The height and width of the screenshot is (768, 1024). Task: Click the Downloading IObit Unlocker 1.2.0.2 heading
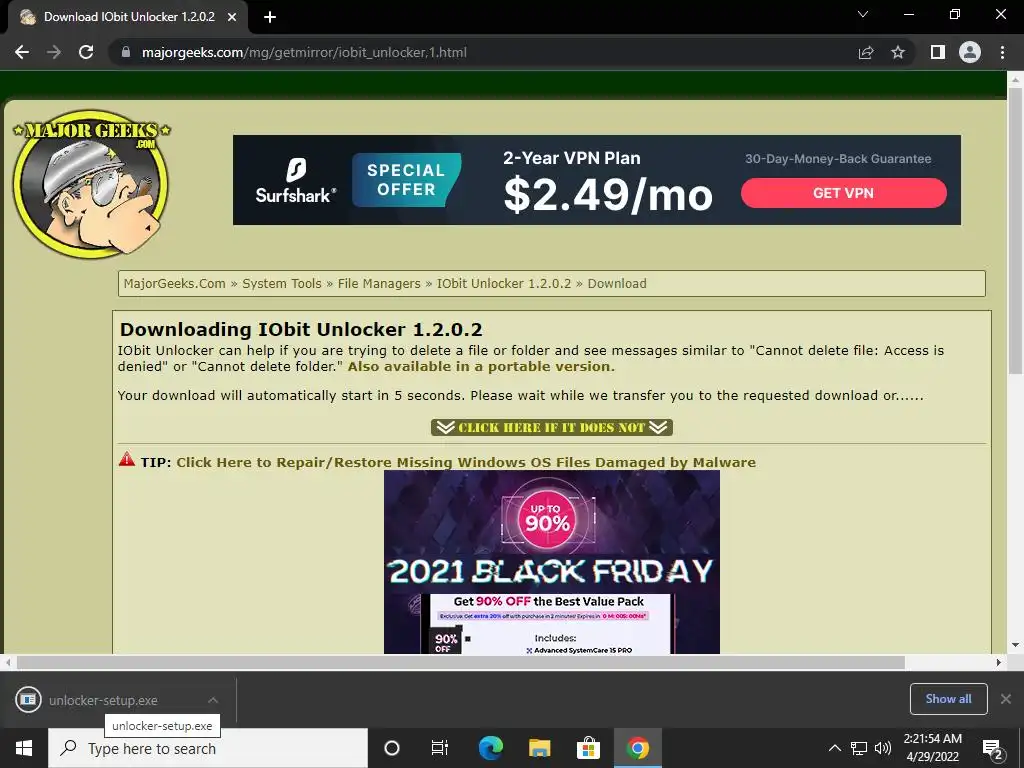coord(301,329)
